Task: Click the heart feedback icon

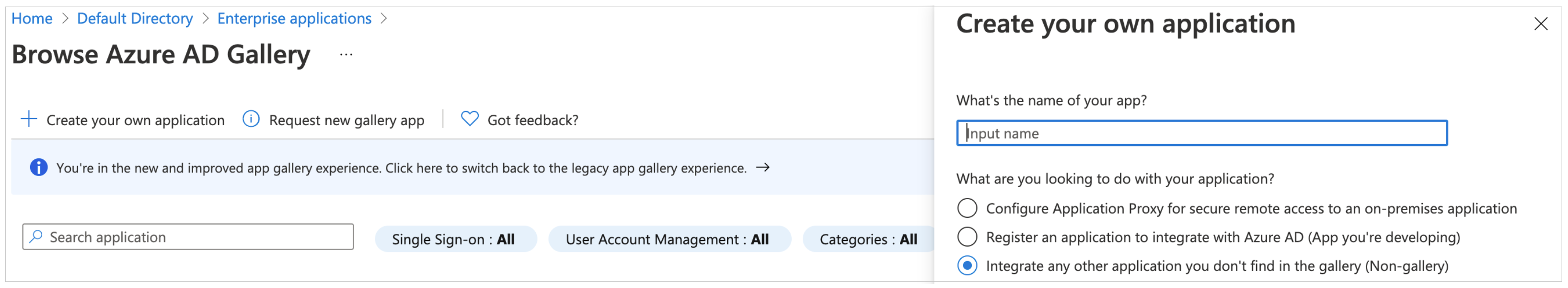Action: pos(469,119)
